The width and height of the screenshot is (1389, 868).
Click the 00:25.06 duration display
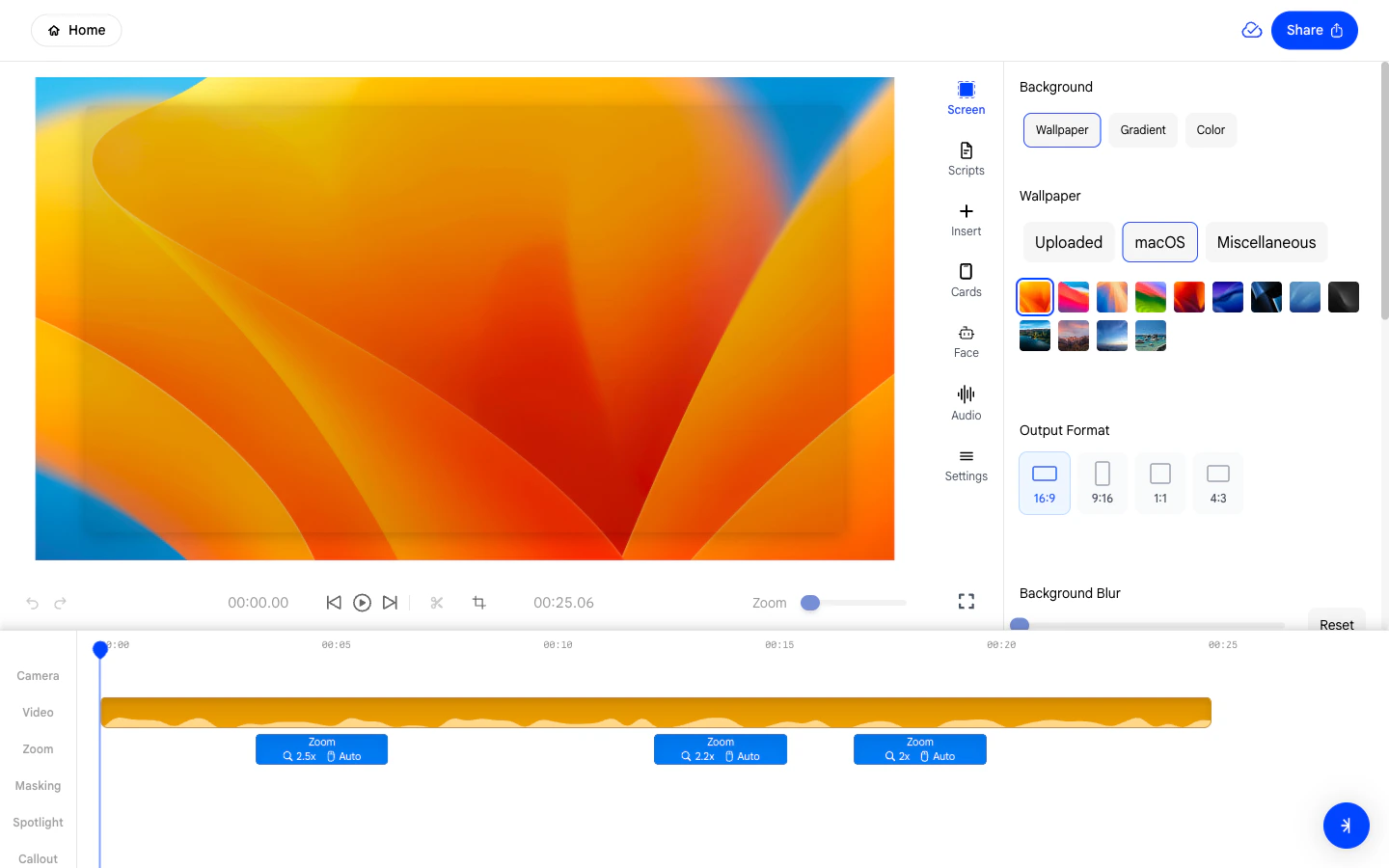563,603
